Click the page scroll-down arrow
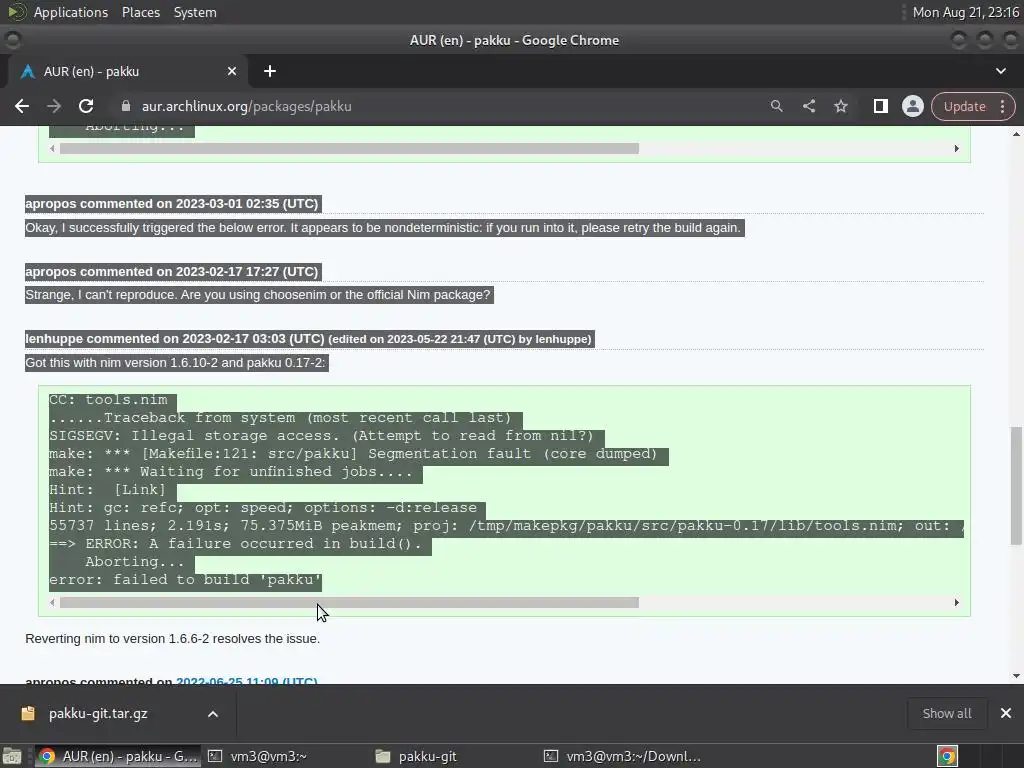 1016,676
